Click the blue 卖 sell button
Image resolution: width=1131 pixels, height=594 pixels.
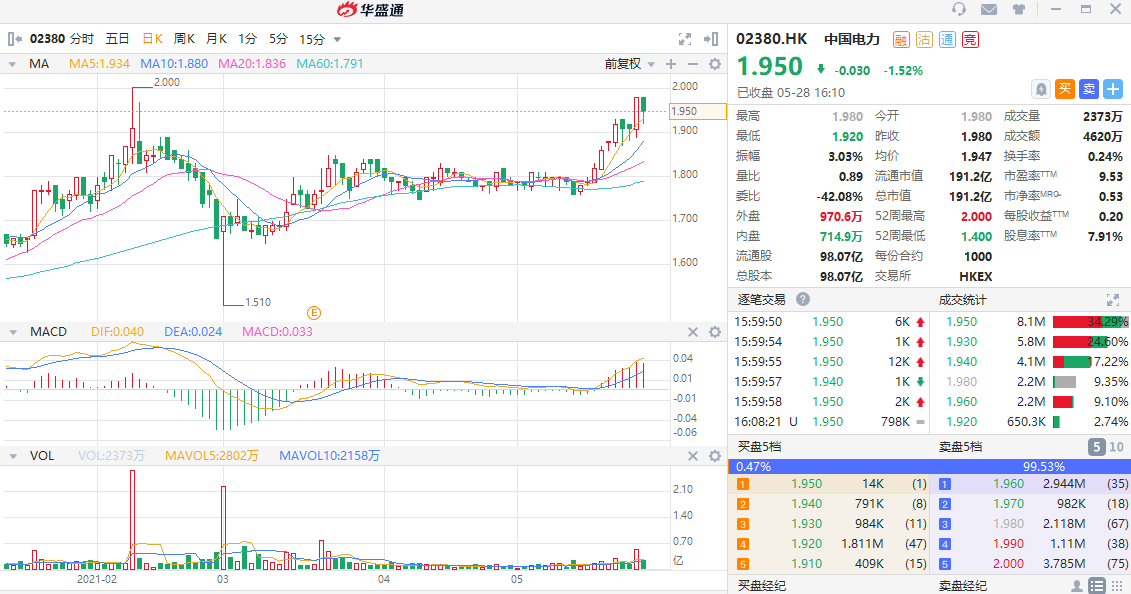1089,89
